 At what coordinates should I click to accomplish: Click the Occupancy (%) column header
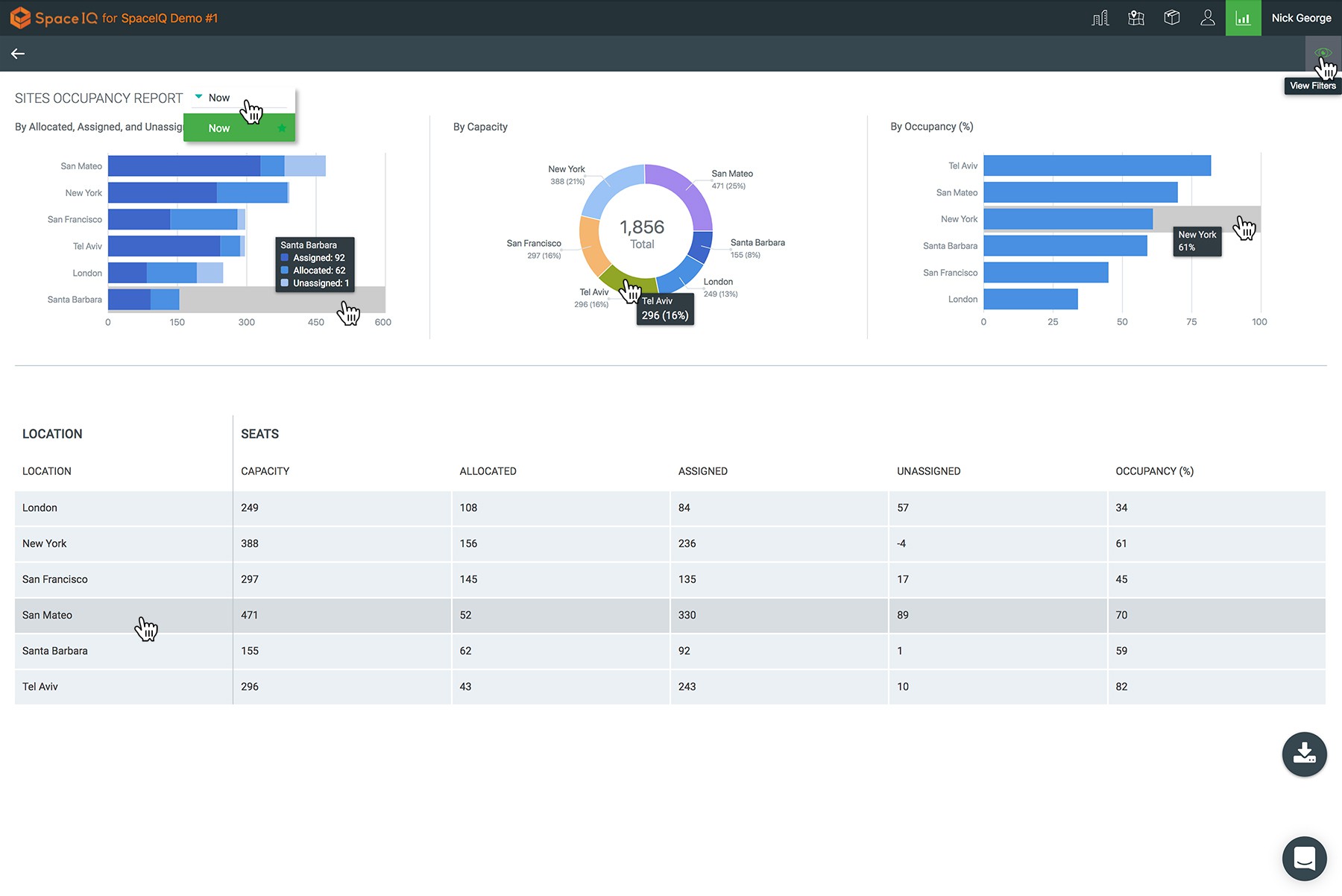(1154, 470)
